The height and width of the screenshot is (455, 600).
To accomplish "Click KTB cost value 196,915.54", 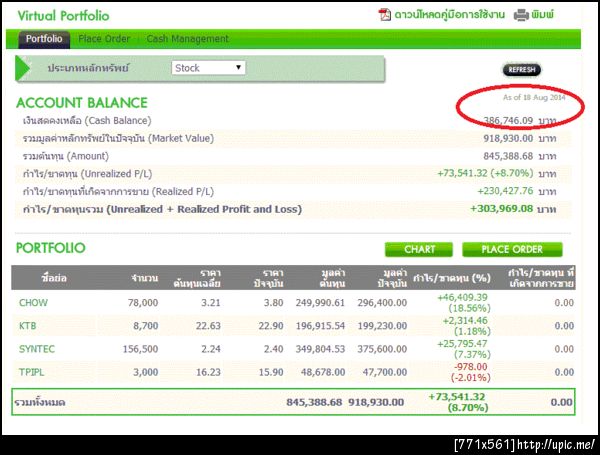I will click(320, 326).
